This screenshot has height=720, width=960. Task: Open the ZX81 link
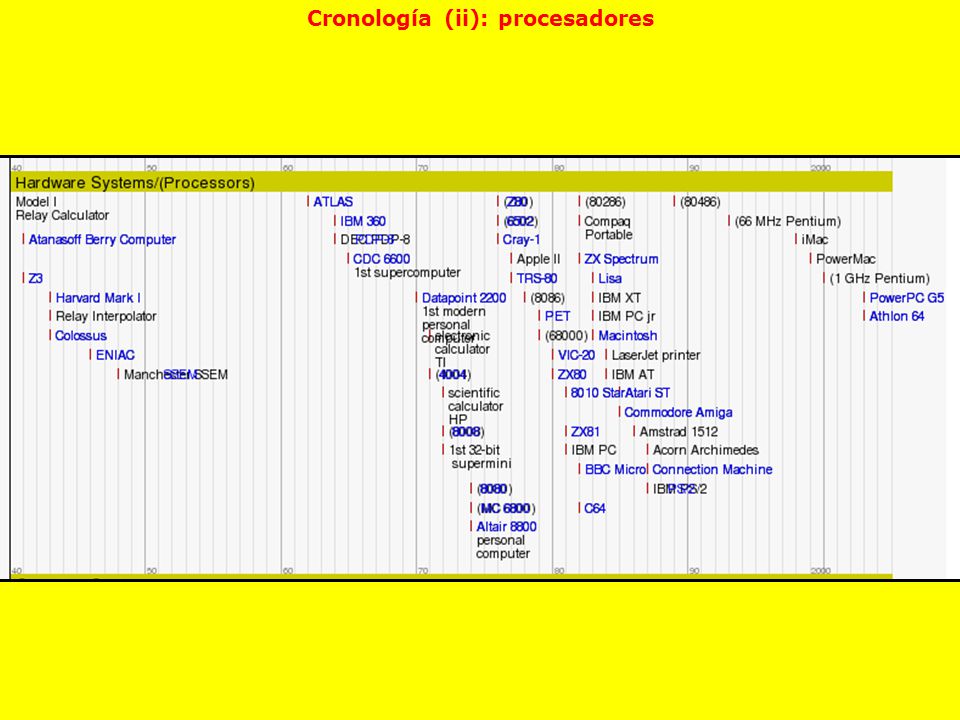click(585, 432)
